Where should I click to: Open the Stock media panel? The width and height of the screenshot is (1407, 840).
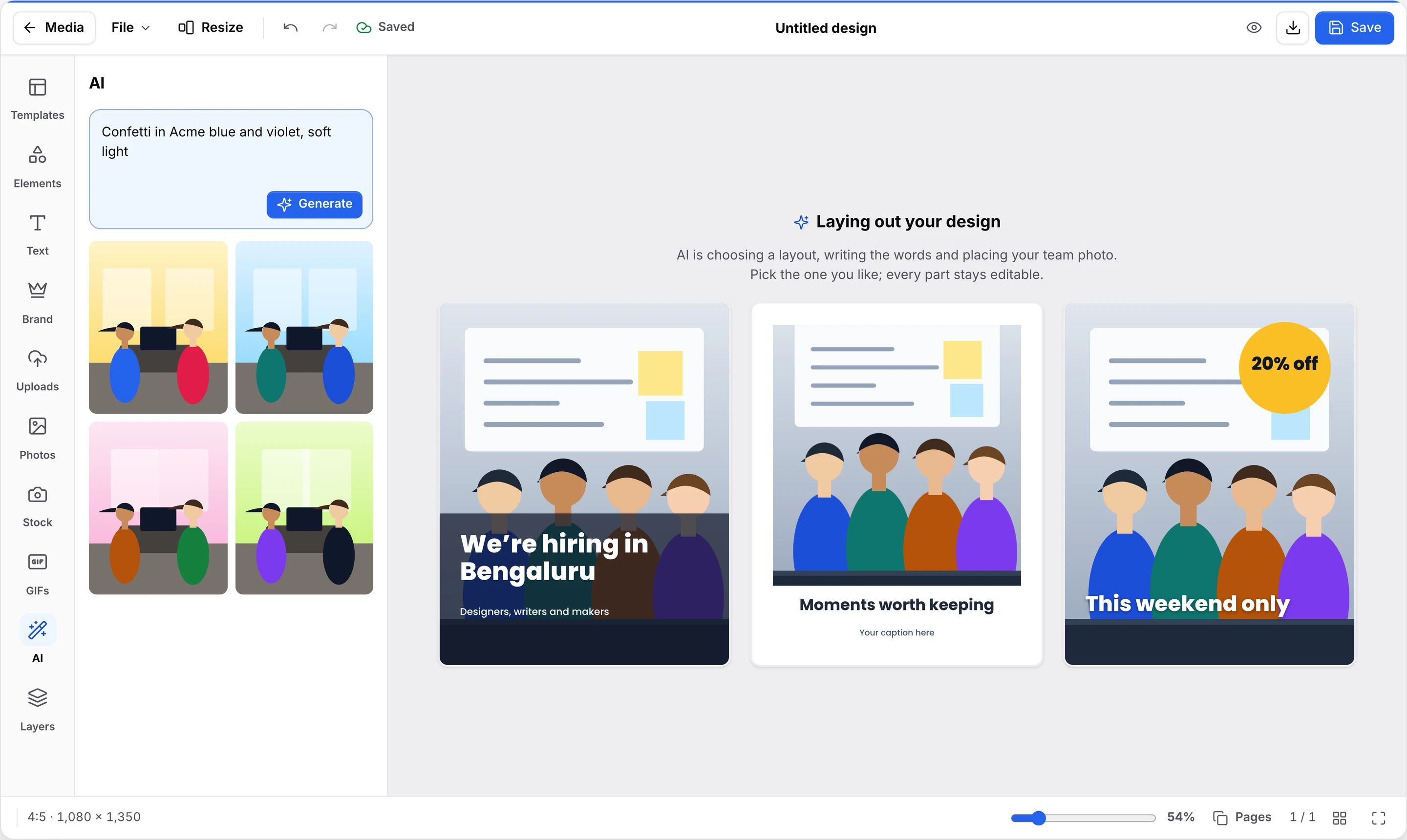[37, 506]
